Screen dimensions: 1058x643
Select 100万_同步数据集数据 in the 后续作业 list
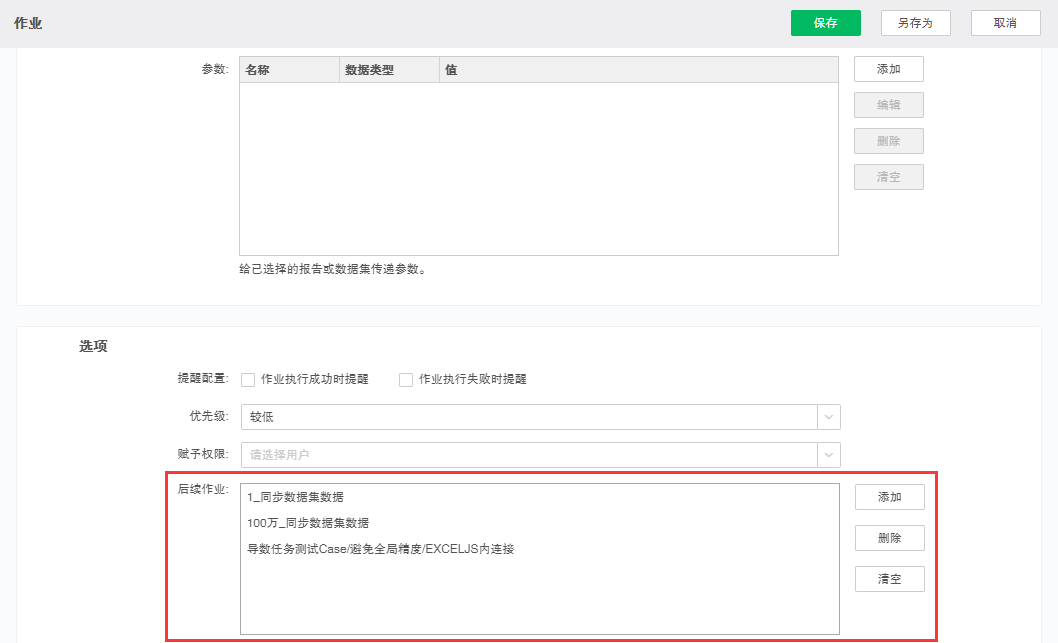click(308, 523)
